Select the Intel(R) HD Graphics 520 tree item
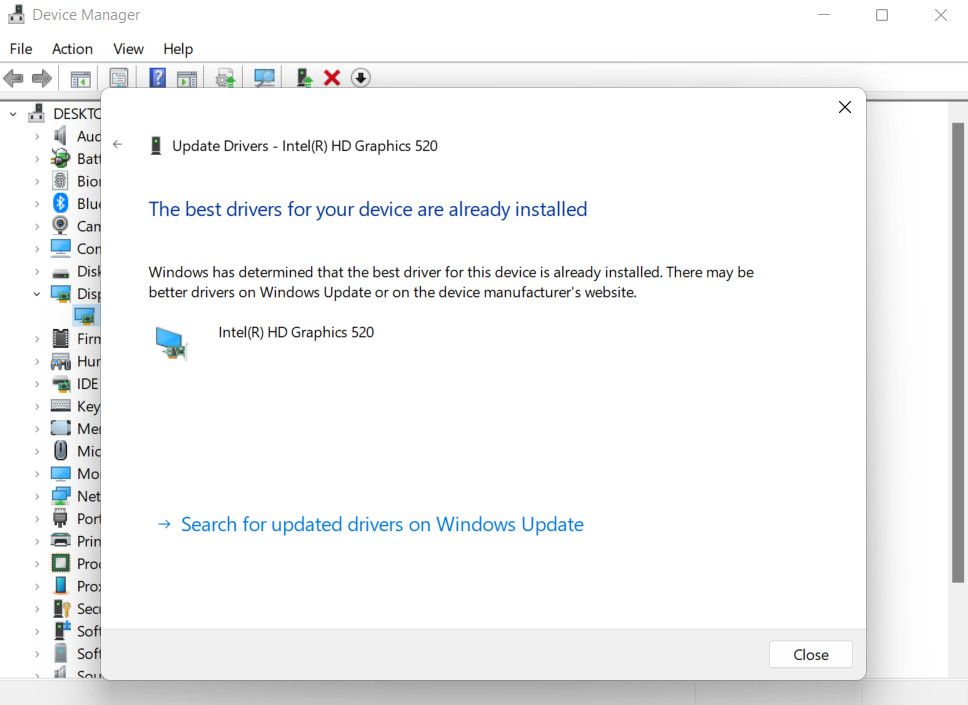The width and height of the screenshot is (968, 705). click(x=86, y=316)
